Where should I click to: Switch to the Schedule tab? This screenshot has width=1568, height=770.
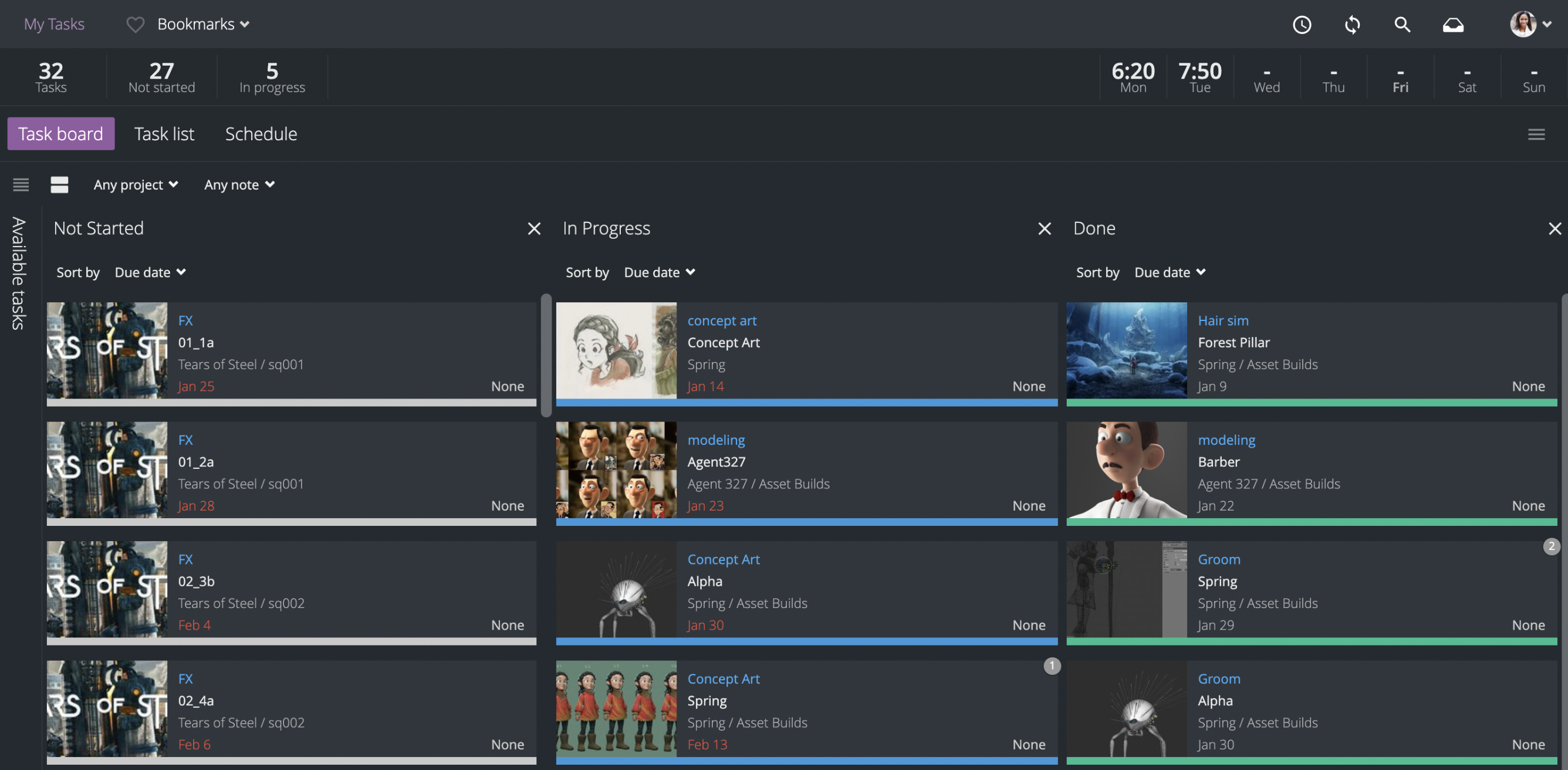click(x=261, y=134)
